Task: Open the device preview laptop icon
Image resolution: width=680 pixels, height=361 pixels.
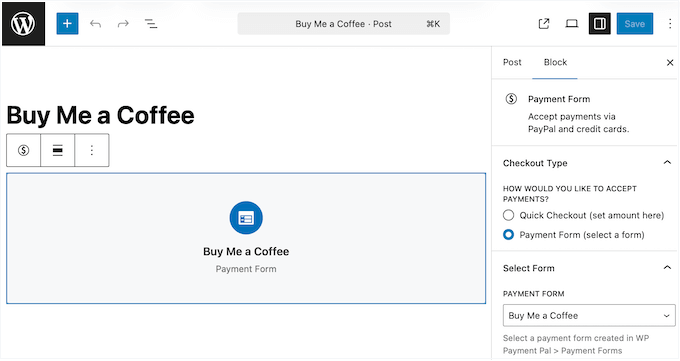Action: 572,24
